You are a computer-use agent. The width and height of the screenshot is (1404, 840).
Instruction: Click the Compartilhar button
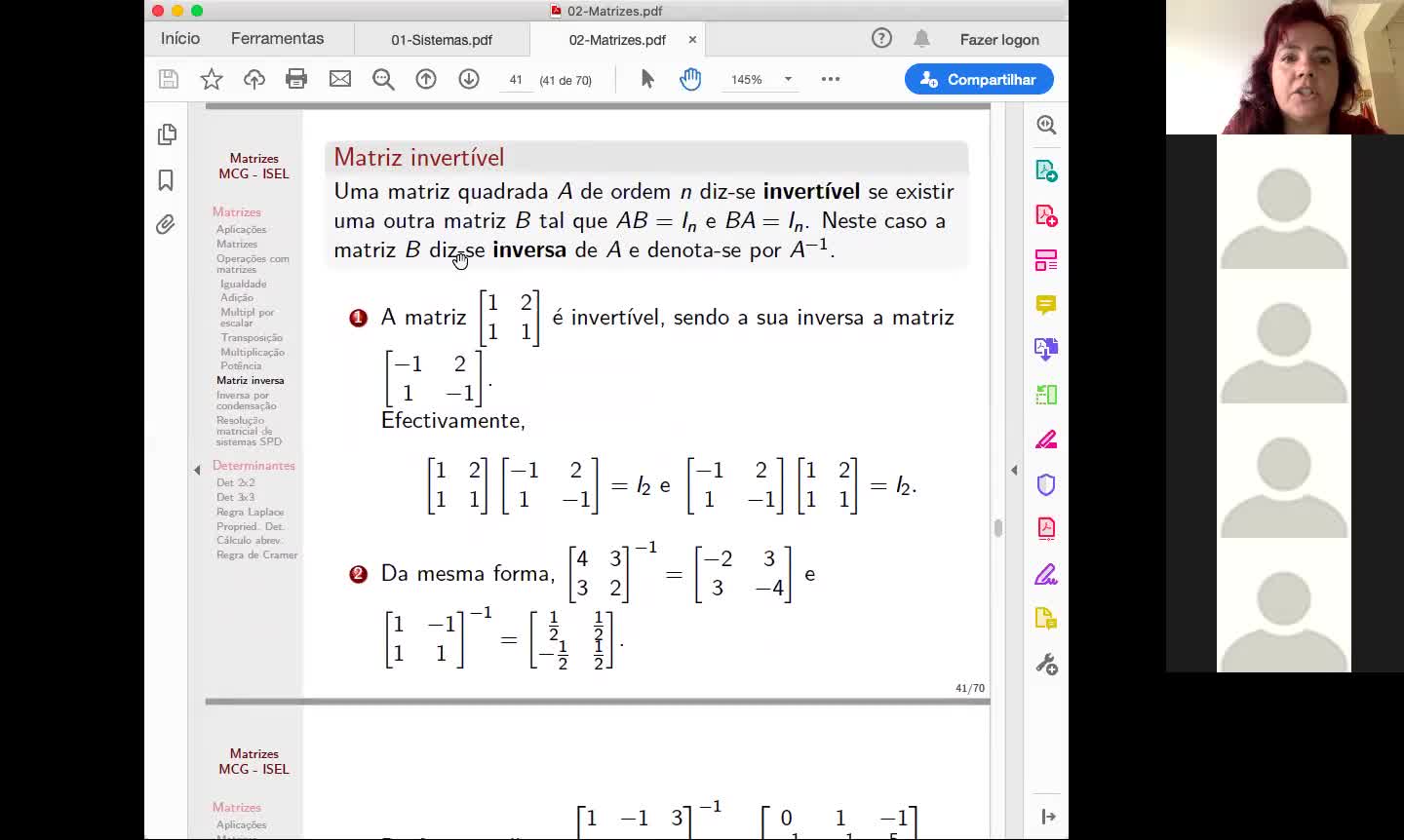tap(979, 79)
